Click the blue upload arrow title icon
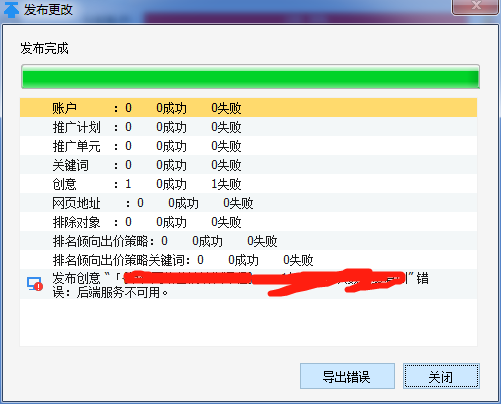 pyautogui.click(x=11, y=9)
